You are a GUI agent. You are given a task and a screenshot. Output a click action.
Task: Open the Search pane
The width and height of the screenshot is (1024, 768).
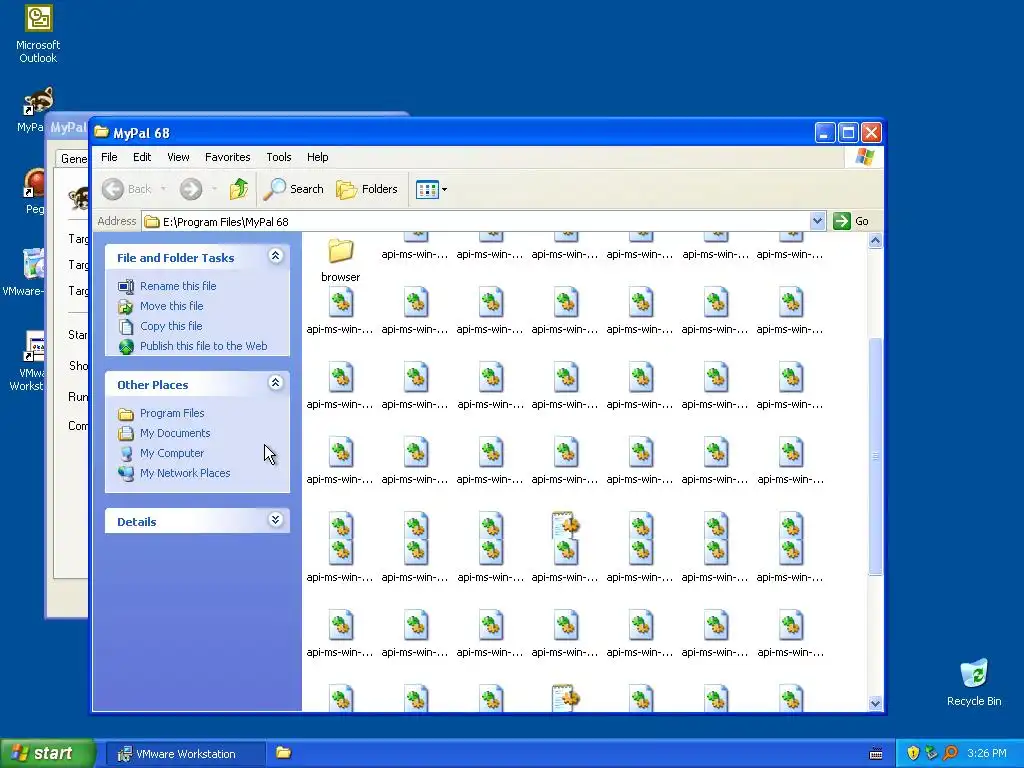pos(294,189)
